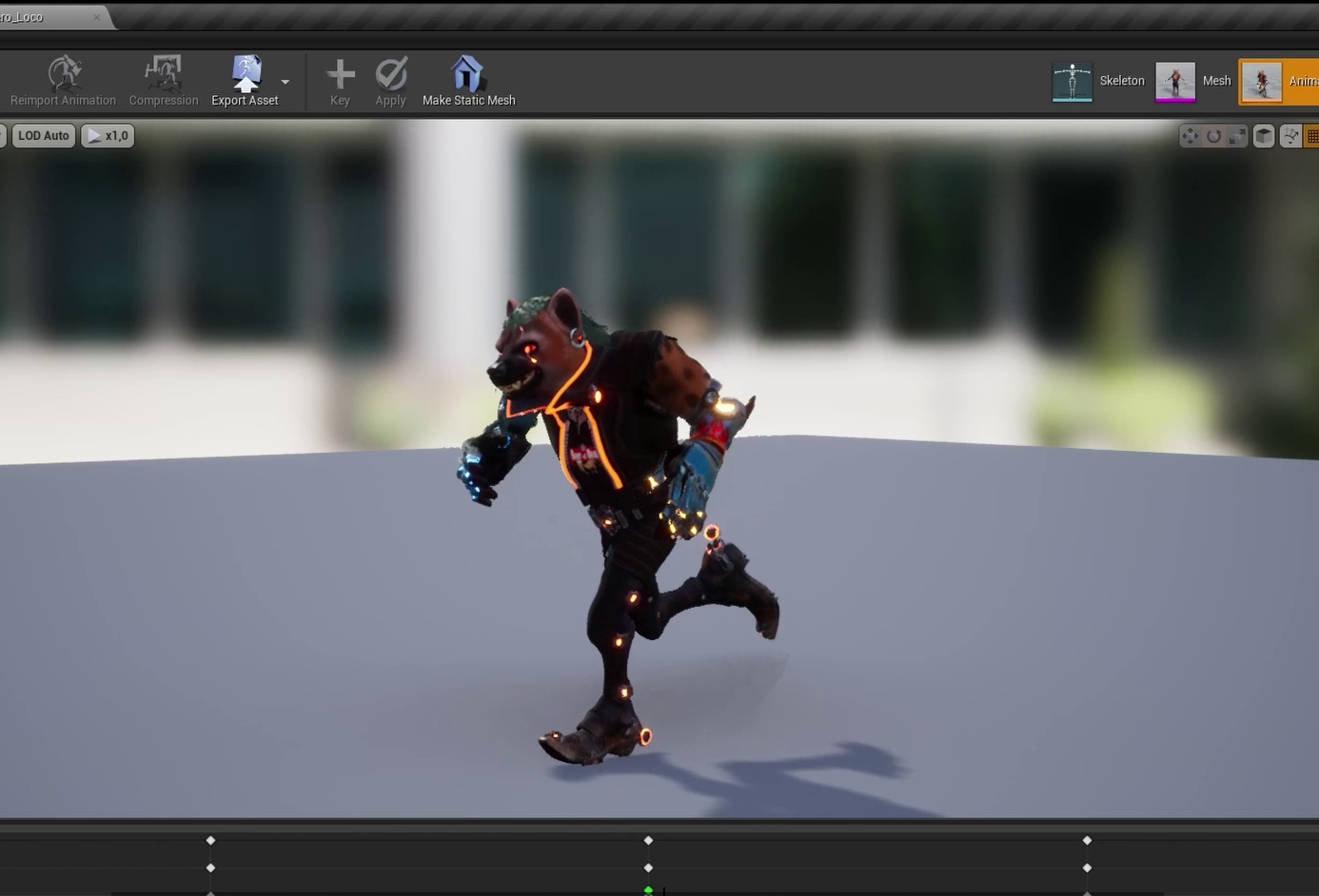
Task: Open the coordinate system axes dropdown
Action: 1289,136
